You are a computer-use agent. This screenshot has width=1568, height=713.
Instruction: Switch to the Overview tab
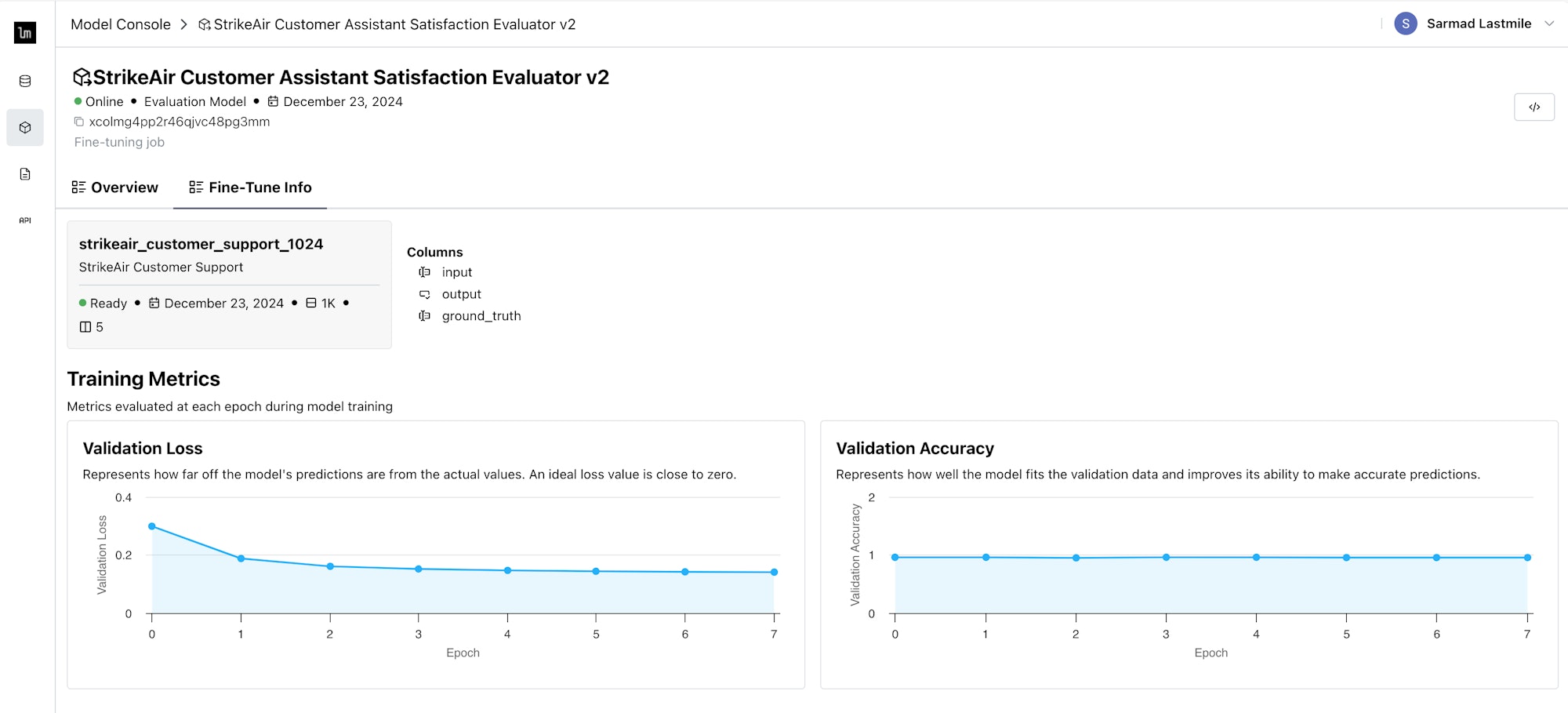click(x=114, y=187)
